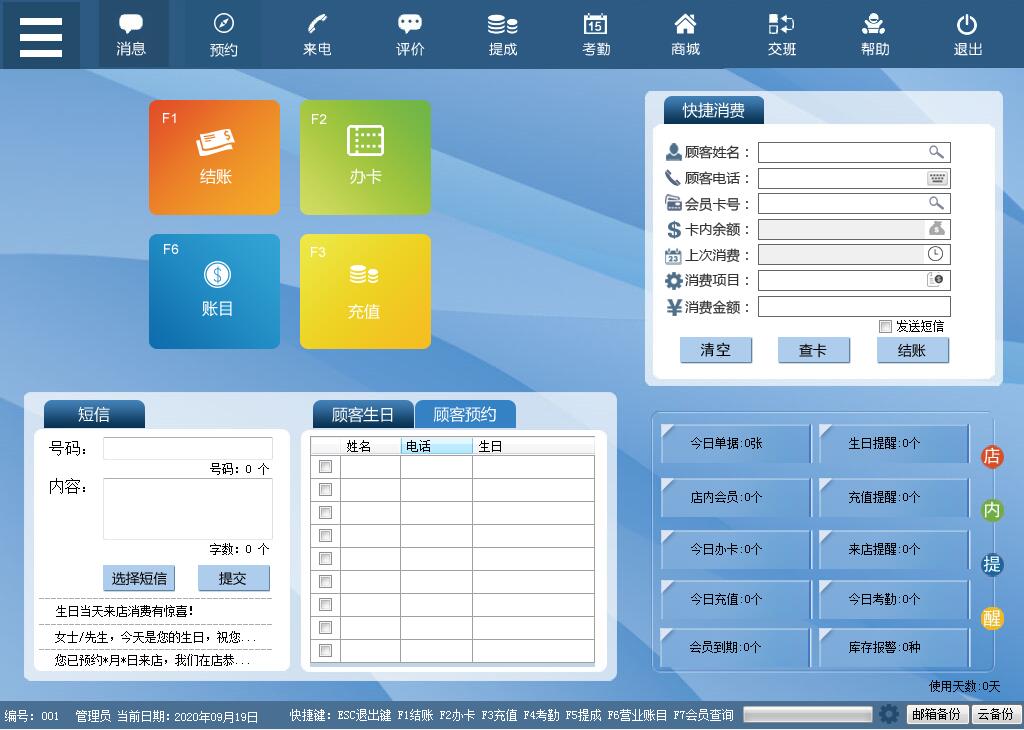Enable the 发送短信 send SMS checkbox
This screenshot has width=1024, height=730.
[x=885, y=326]
